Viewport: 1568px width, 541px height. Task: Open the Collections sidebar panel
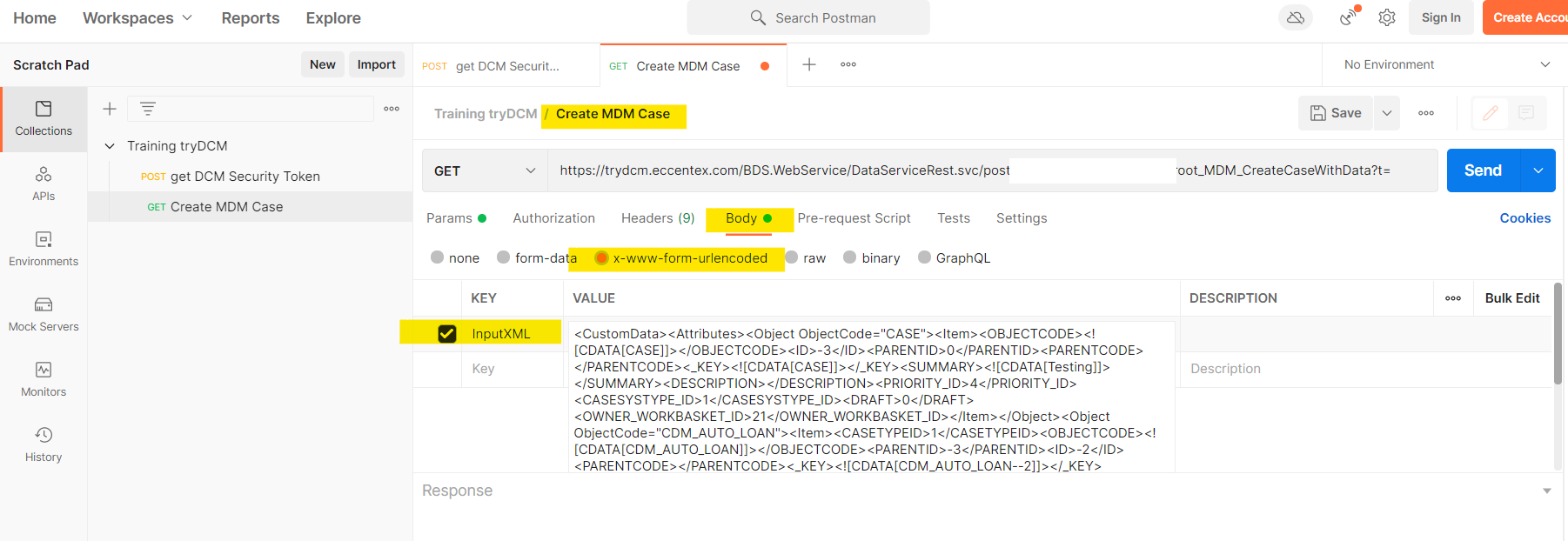pyautogui.click(x=44, y=119)
